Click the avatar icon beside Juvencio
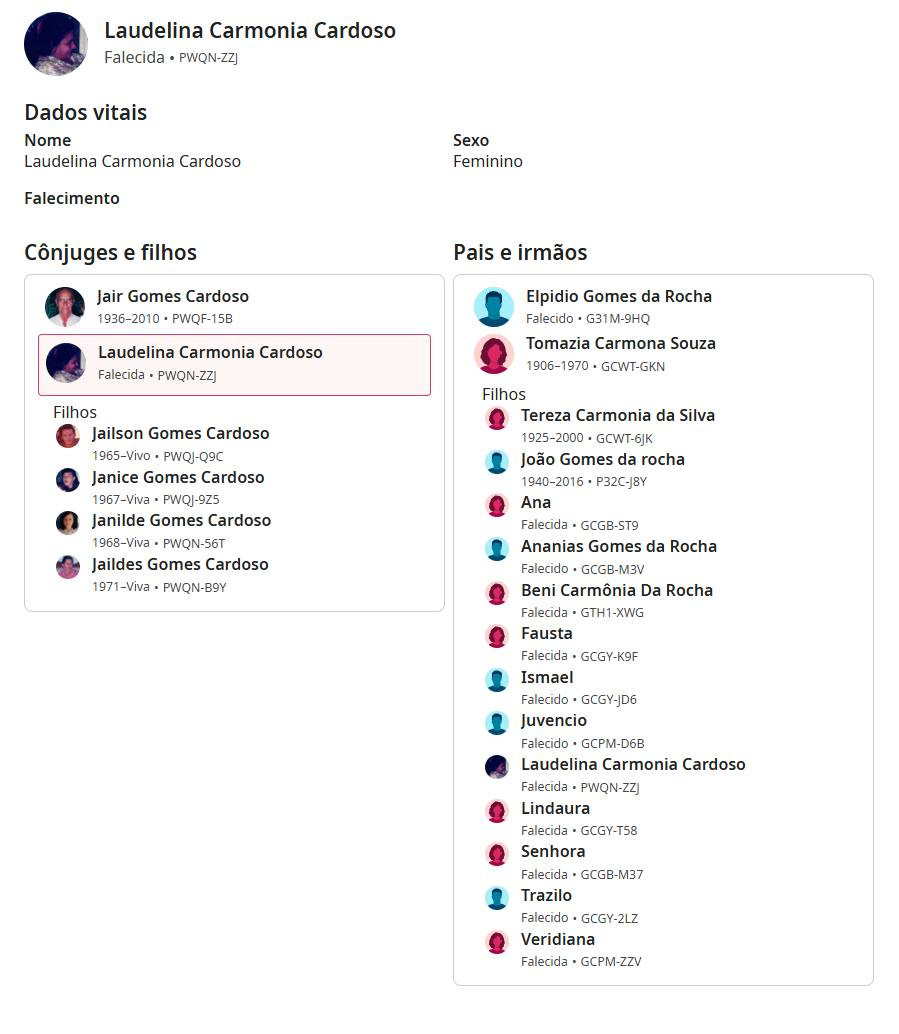This screenshot has height=1034, width=899. (497, 723)
